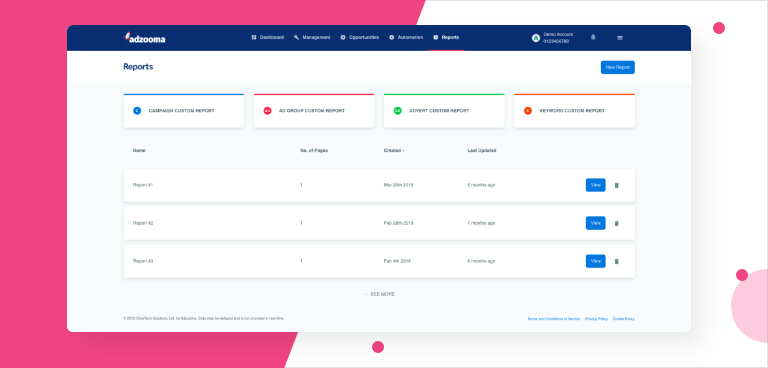Viewport: 768px width, 368px height.
Task: Select the Advert Custom Report card
Action: (x=444, y=111)
